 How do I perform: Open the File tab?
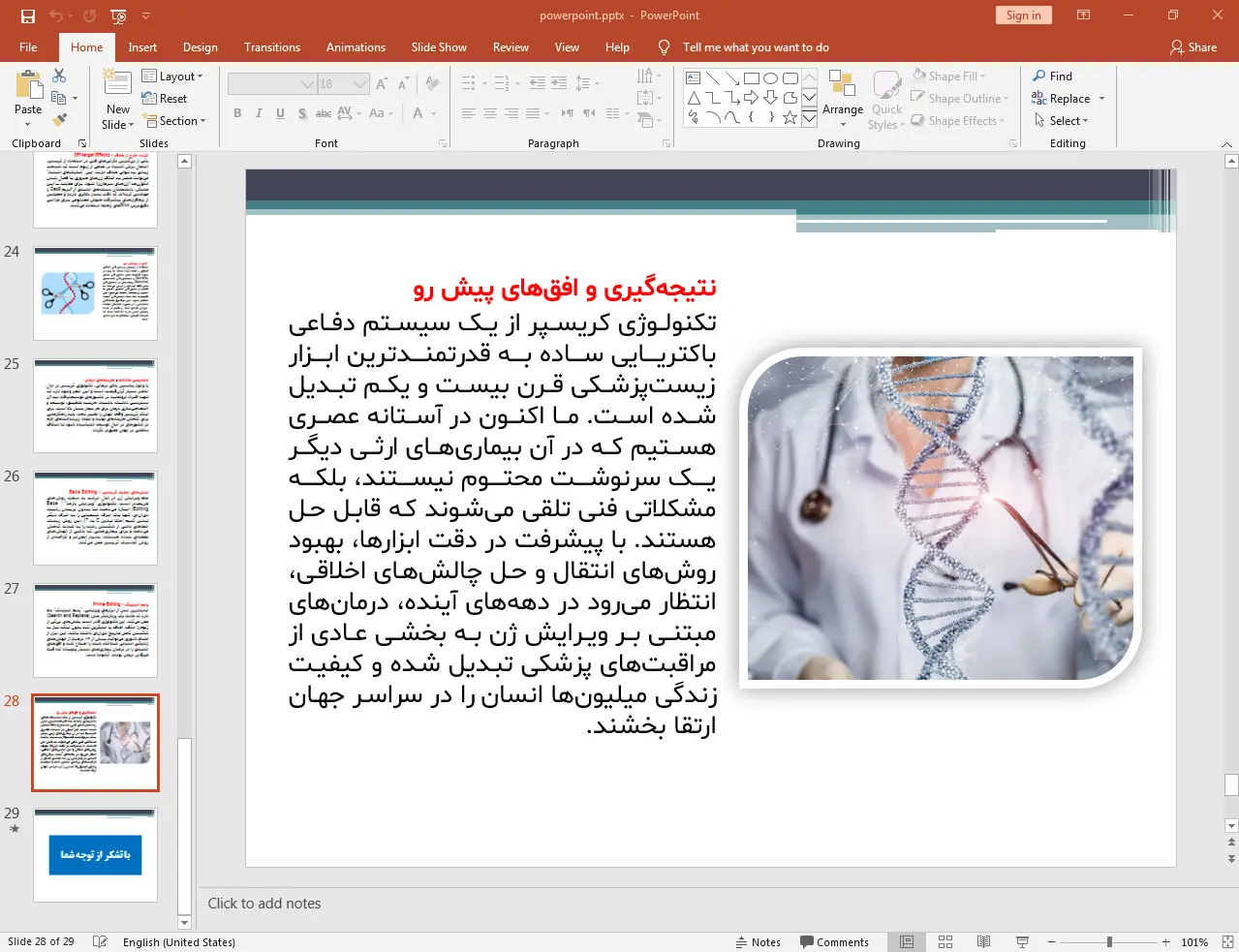click(29, 47)
